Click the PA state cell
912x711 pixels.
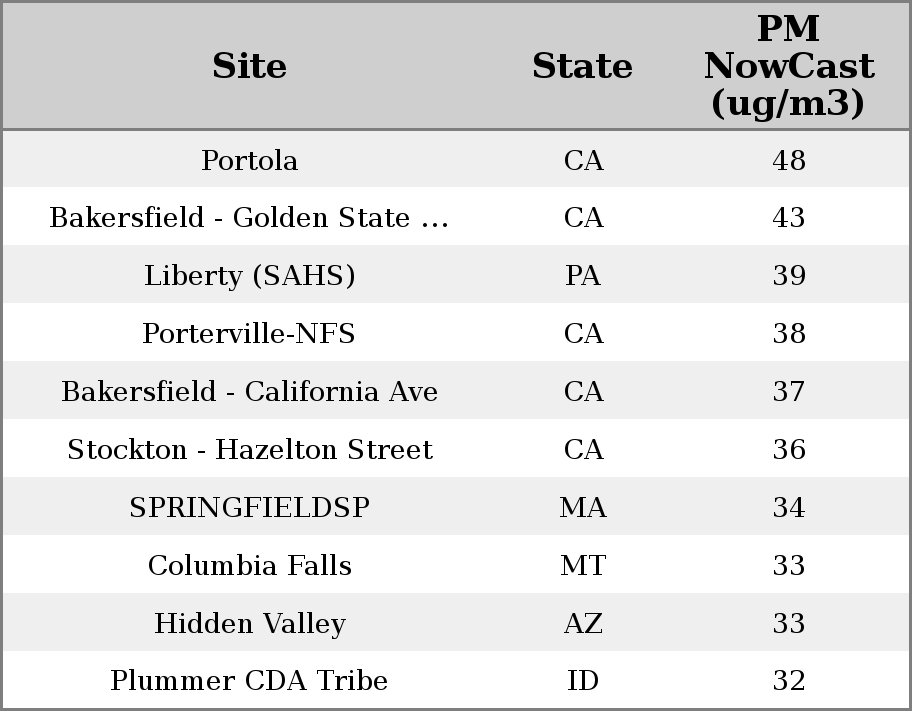(583, 276)
